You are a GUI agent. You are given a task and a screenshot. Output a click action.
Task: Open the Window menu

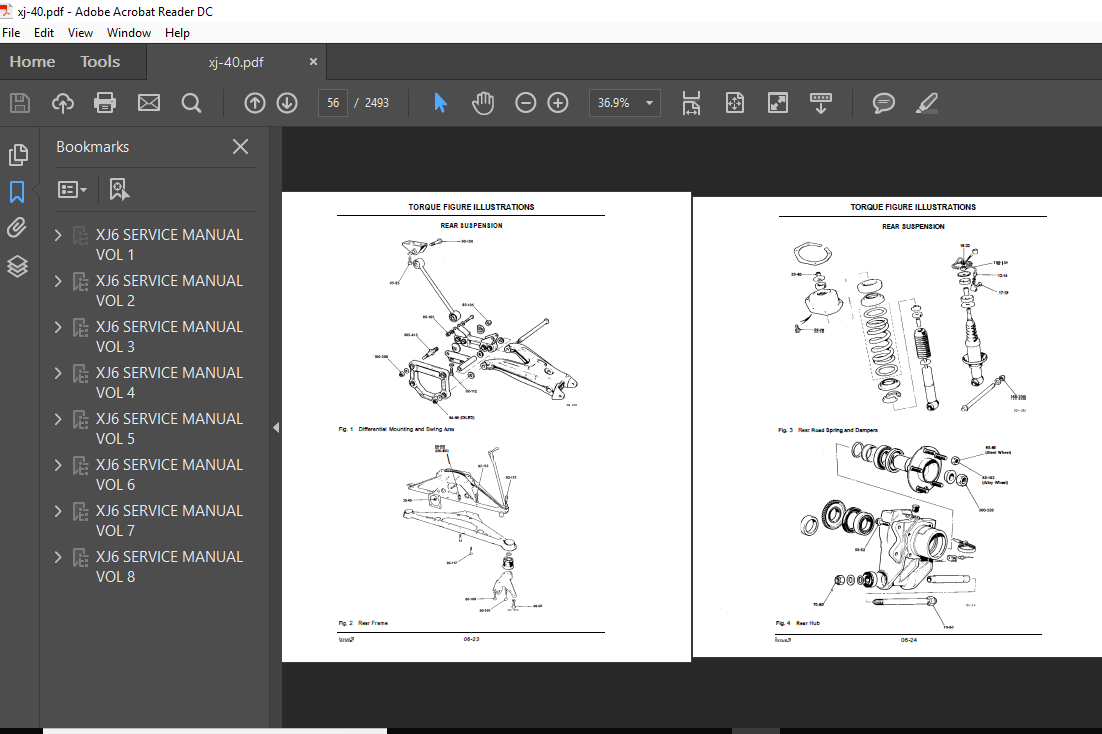coord(129,33)
